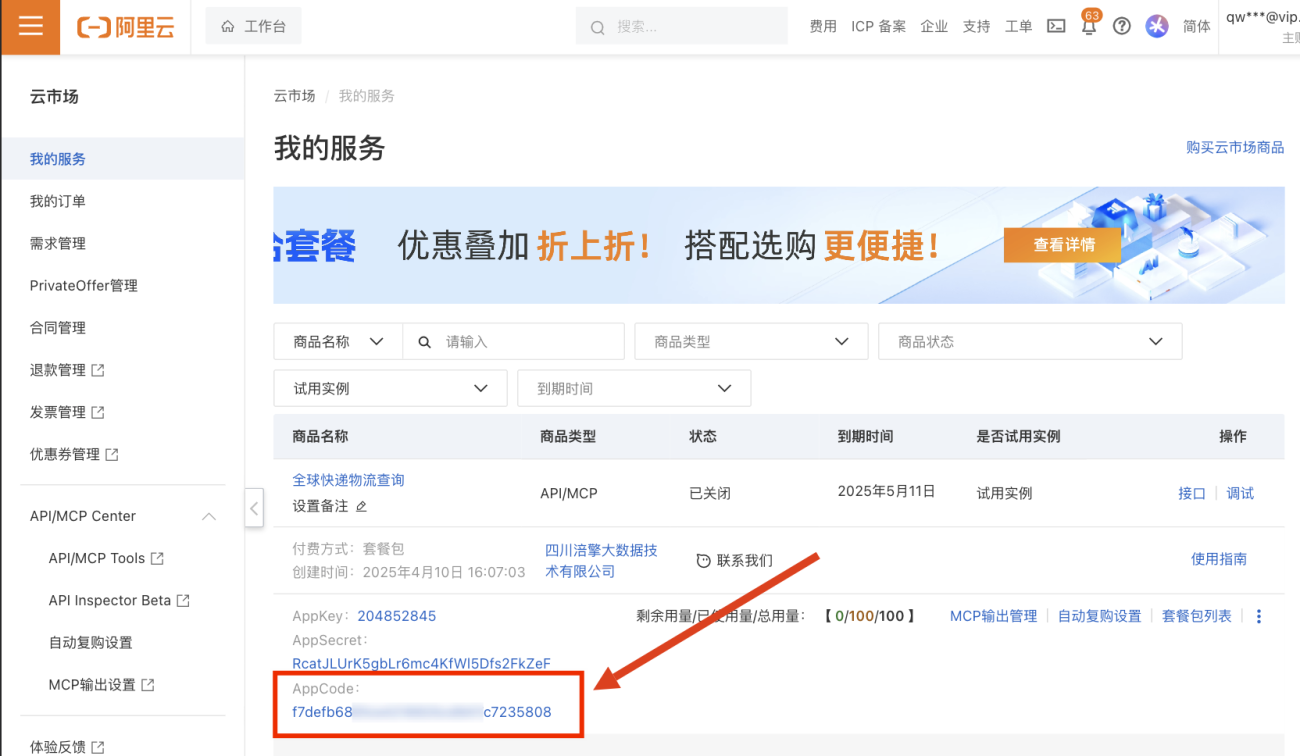Open the 全球快递物流查询 product link
Viewport: 1300px width, 756px height.
coord(348,480)
